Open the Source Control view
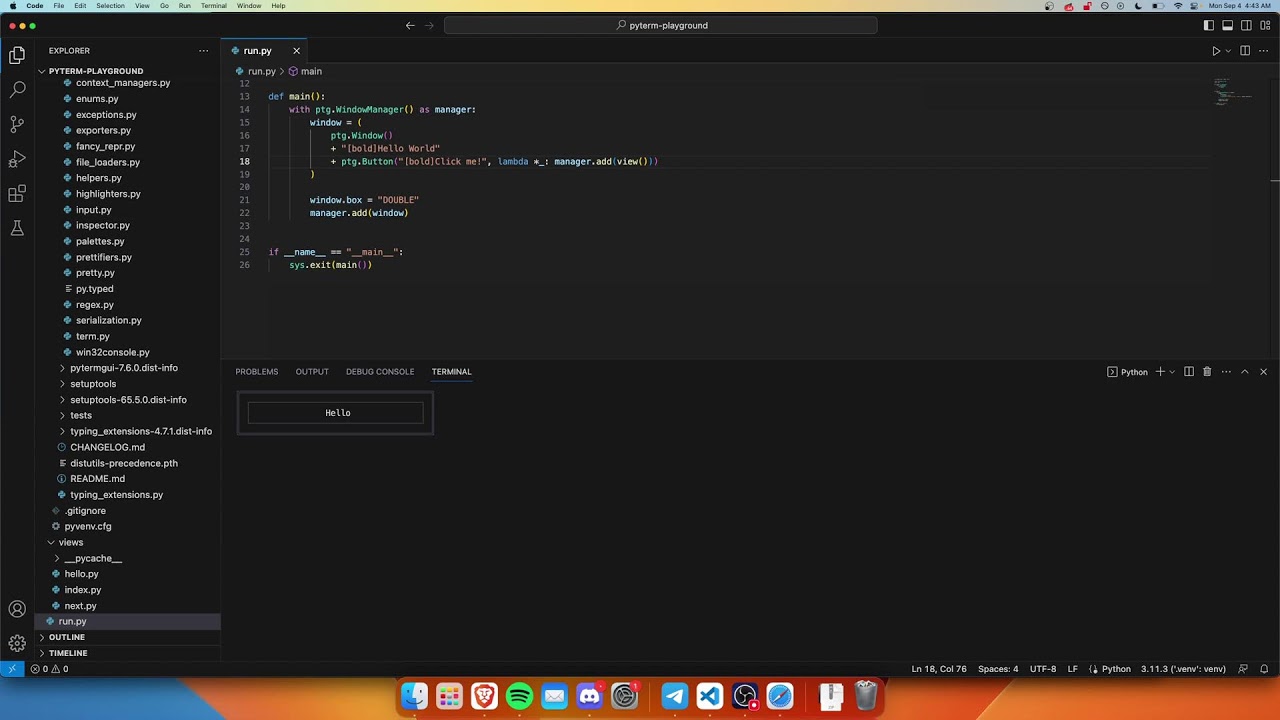 pyautogui.click(x=17, y=124)
